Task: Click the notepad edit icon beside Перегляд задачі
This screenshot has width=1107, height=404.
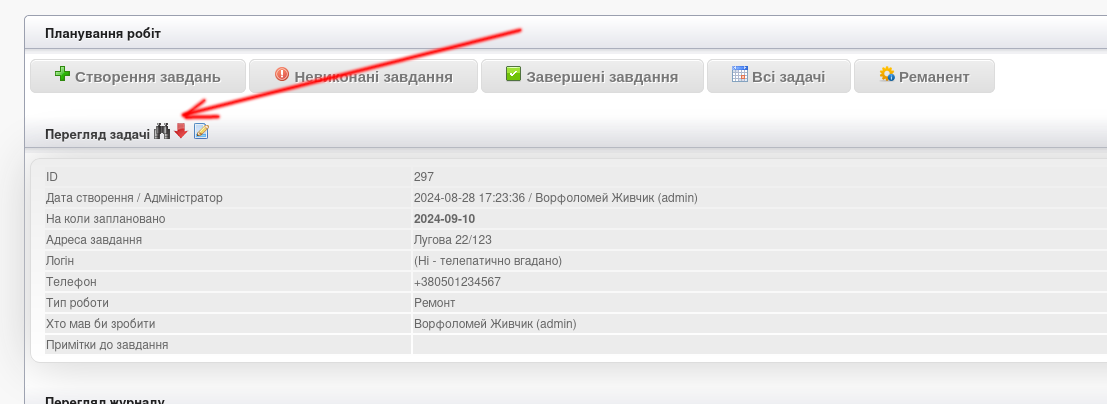Action: point(201,132)
